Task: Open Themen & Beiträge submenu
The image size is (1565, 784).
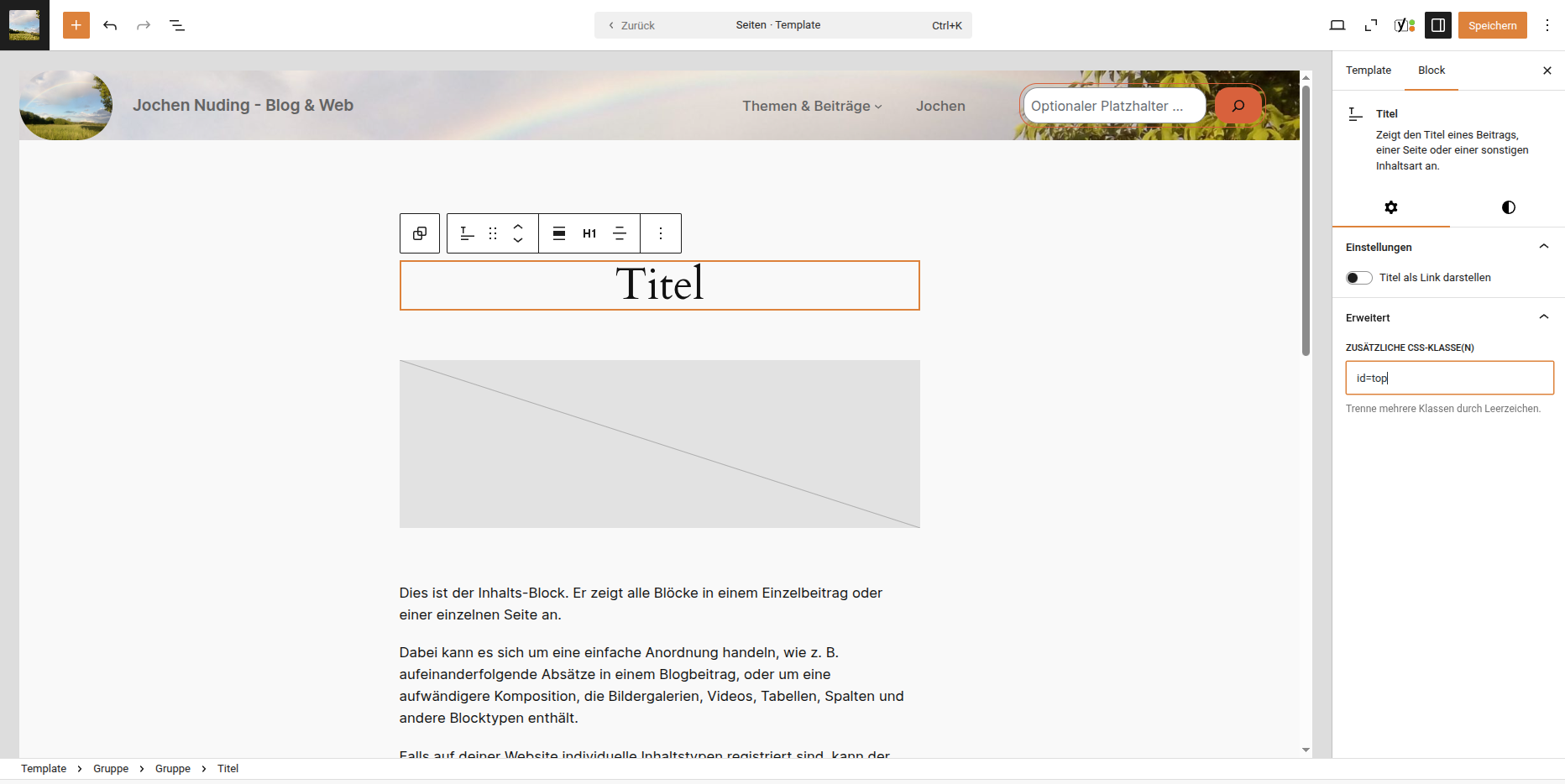Action: [811, 106]
